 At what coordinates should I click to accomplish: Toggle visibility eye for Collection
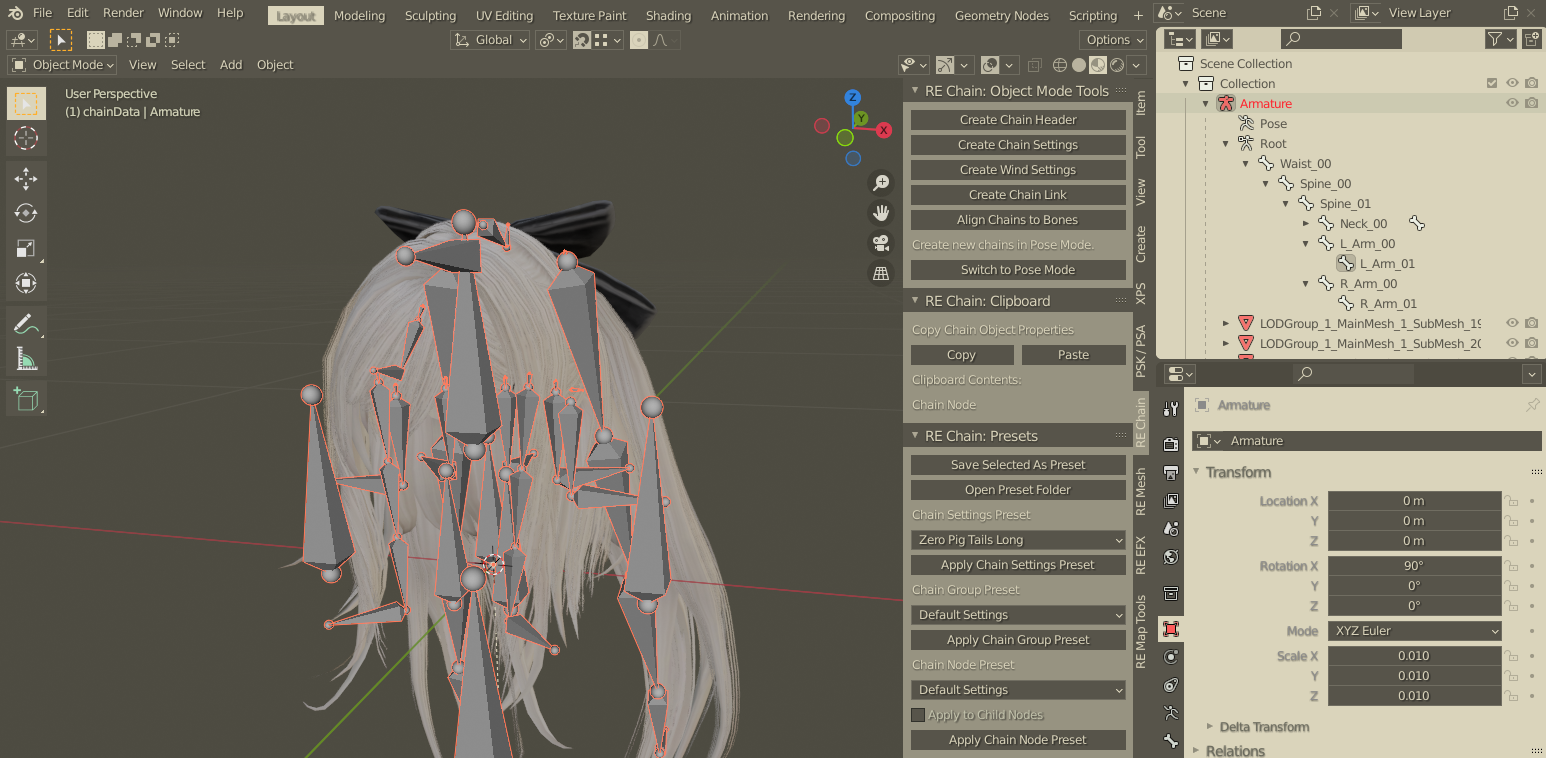coord(1512,83)
